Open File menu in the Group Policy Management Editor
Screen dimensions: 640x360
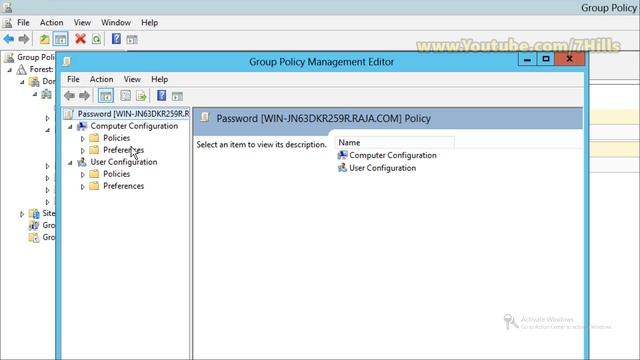click(x=73, y=79)
